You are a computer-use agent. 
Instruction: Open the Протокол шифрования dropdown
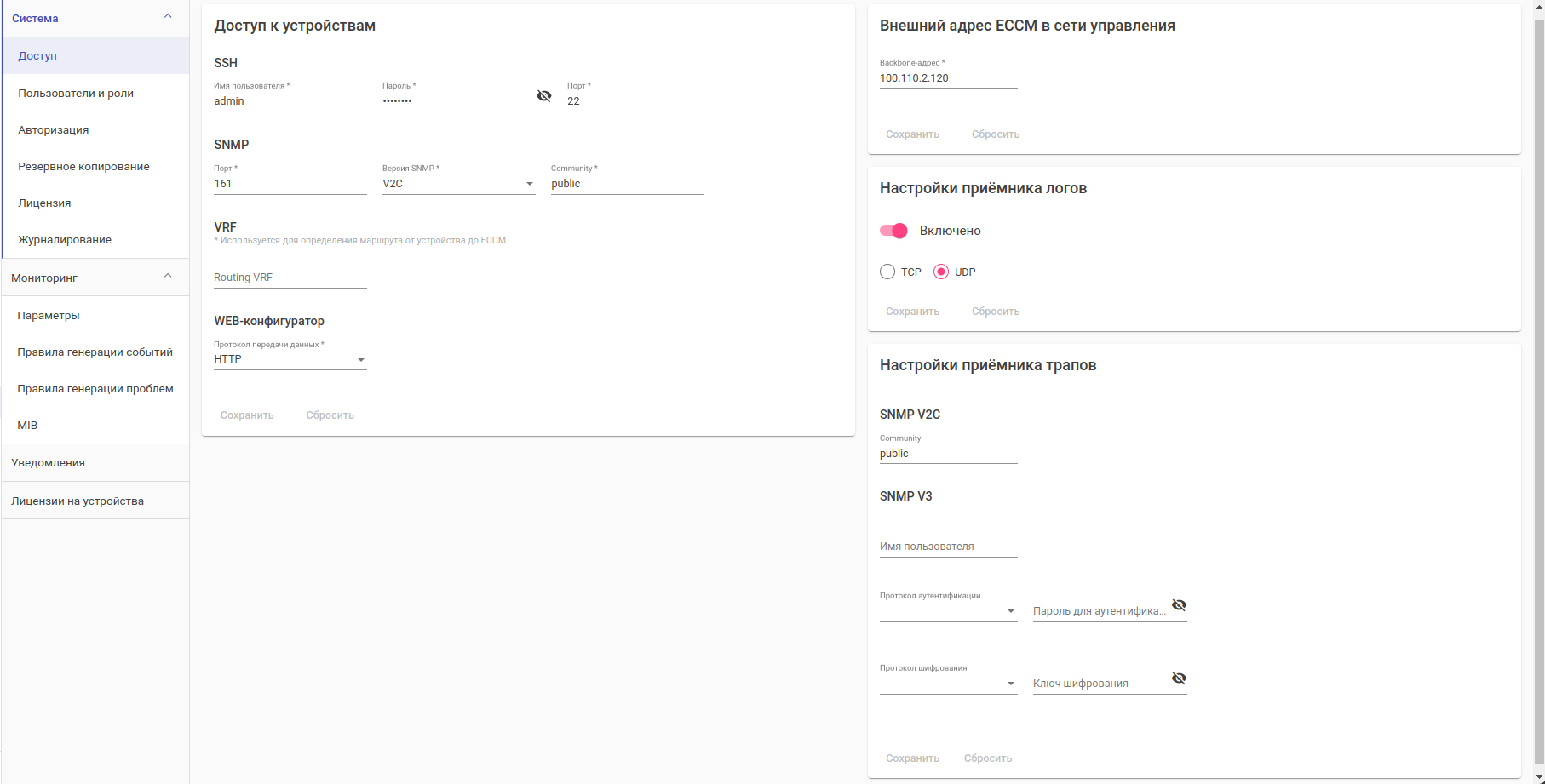[x=948, y=684]
